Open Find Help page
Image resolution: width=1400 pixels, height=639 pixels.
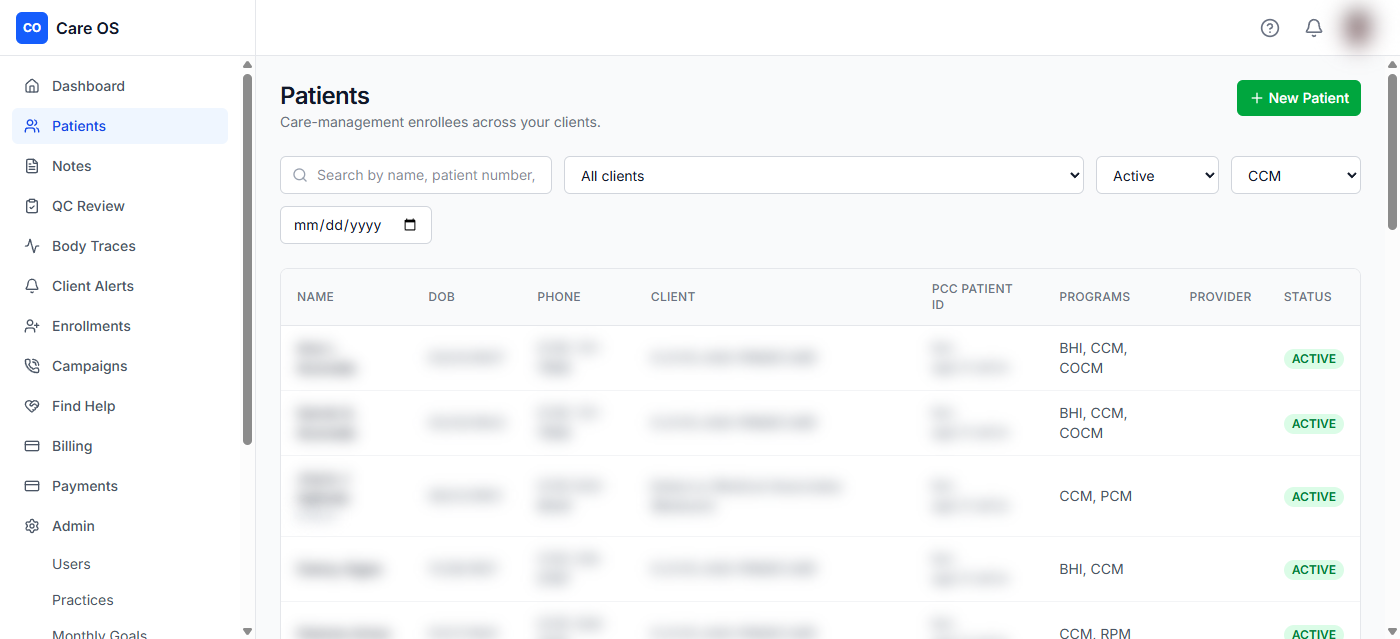click(120, 406)
